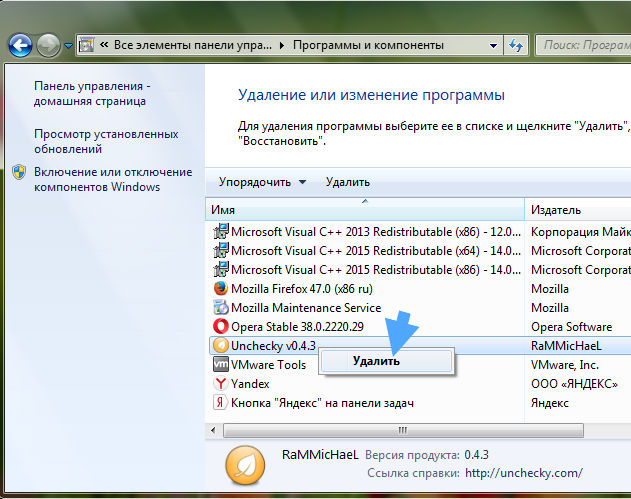Expand breadcrumb arrow before Программы и компоненты
This screenshot has height=499, width=631.
coord(282,45)
